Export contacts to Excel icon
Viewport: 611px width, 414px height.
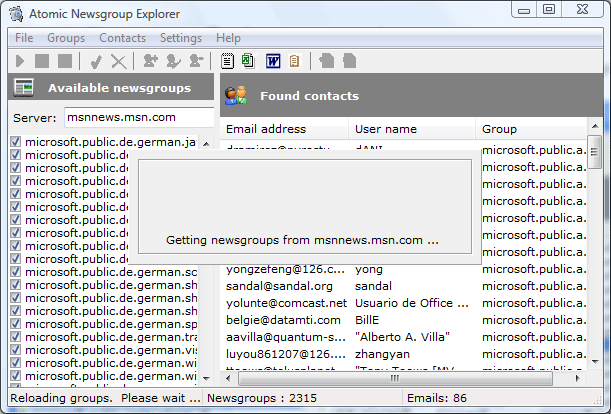pos(248,61)
